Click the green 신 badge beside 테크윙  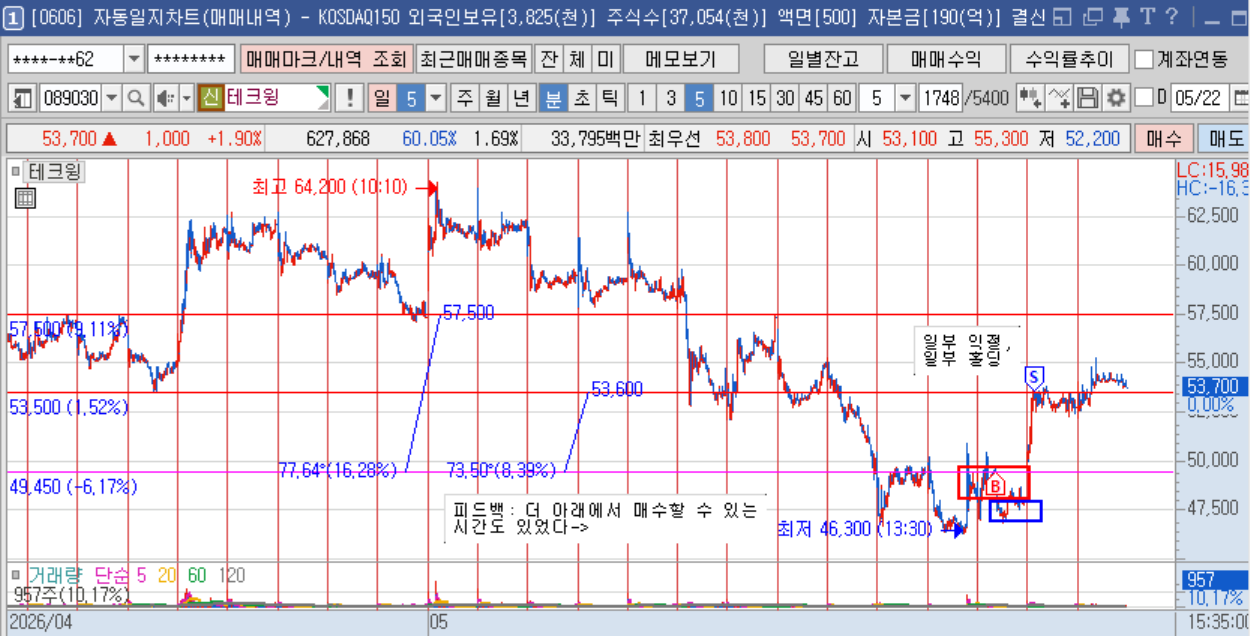[x=211, y=98]
